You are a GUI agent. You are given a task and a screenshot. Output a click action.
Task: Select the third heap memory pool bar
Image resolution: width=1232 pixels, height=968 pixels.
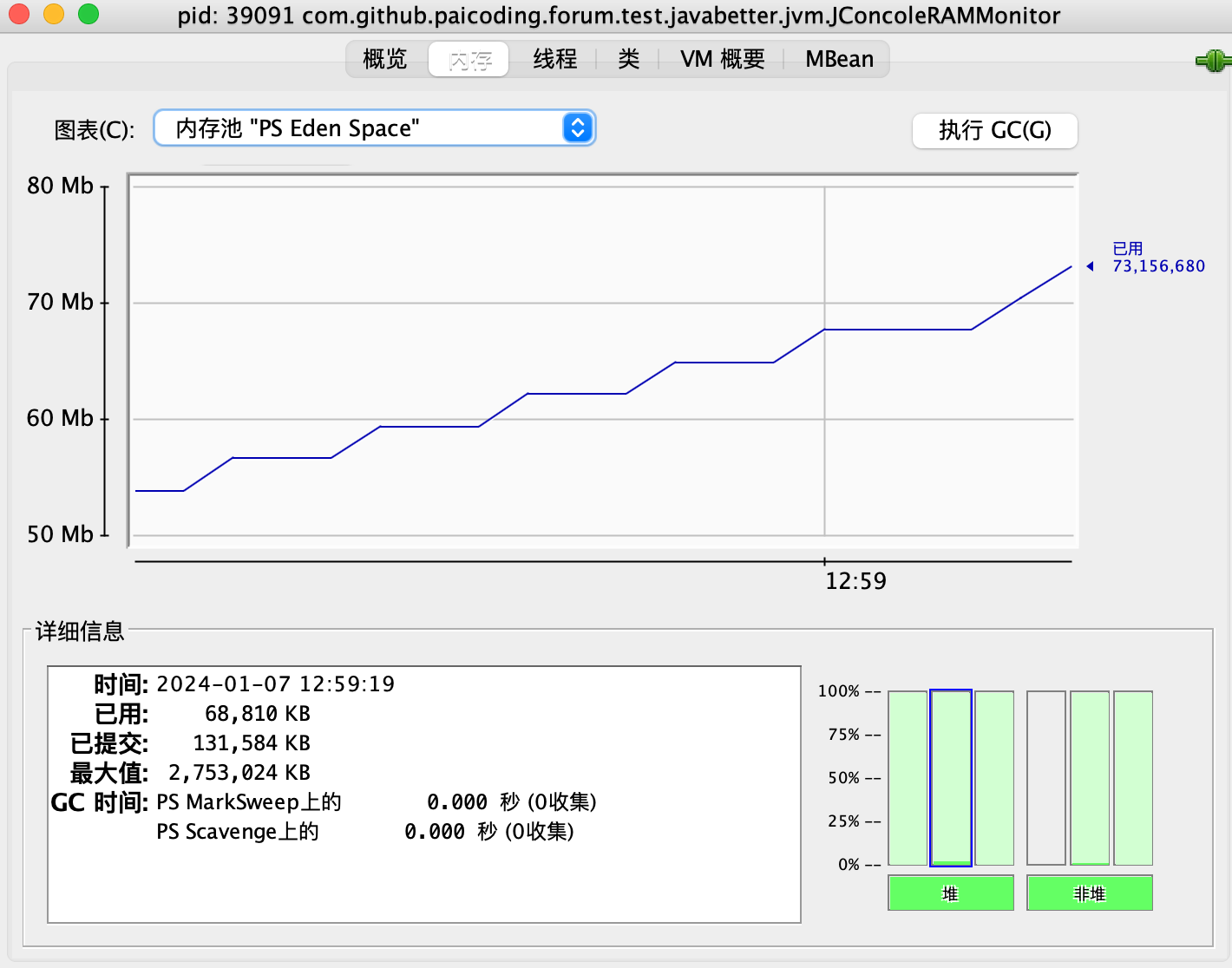994,778
